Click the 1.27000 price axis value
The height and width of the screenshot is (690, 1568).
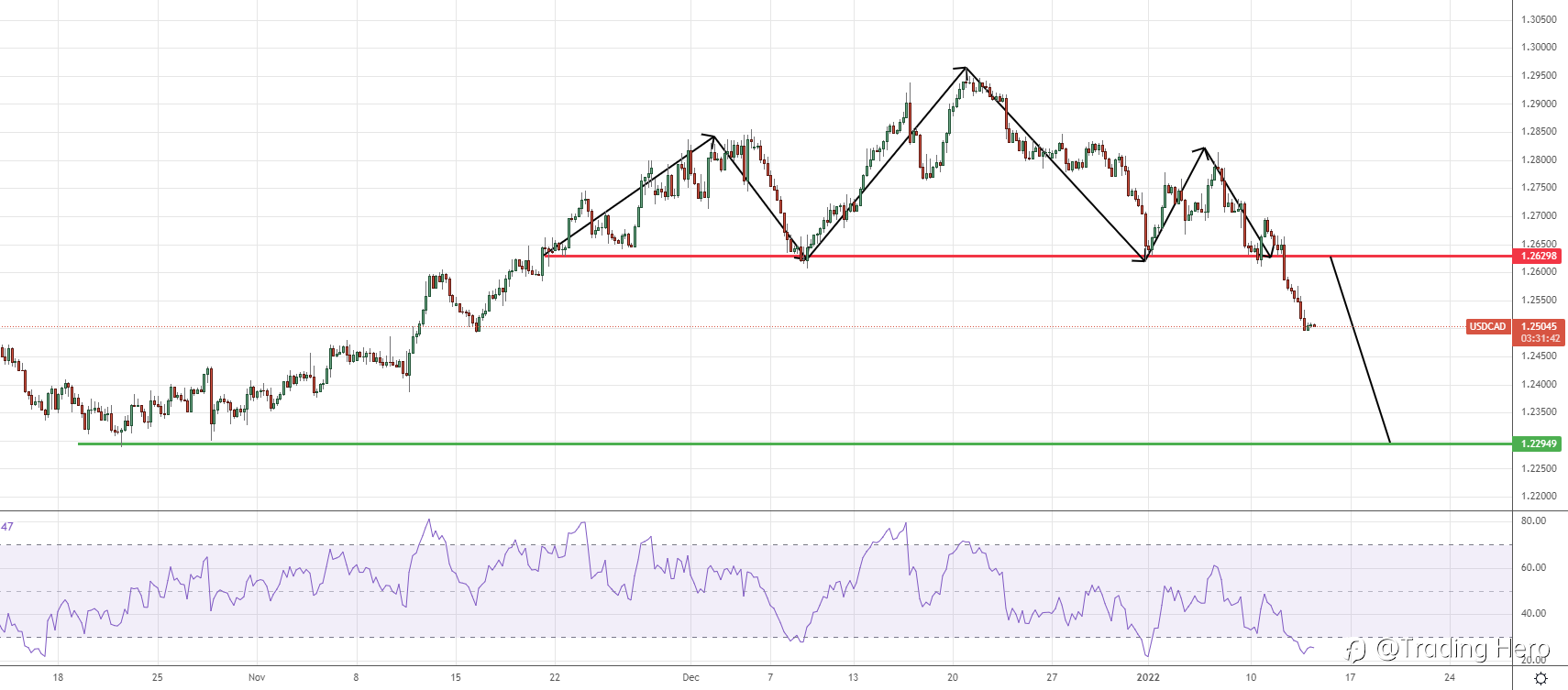pos(1539,216)
